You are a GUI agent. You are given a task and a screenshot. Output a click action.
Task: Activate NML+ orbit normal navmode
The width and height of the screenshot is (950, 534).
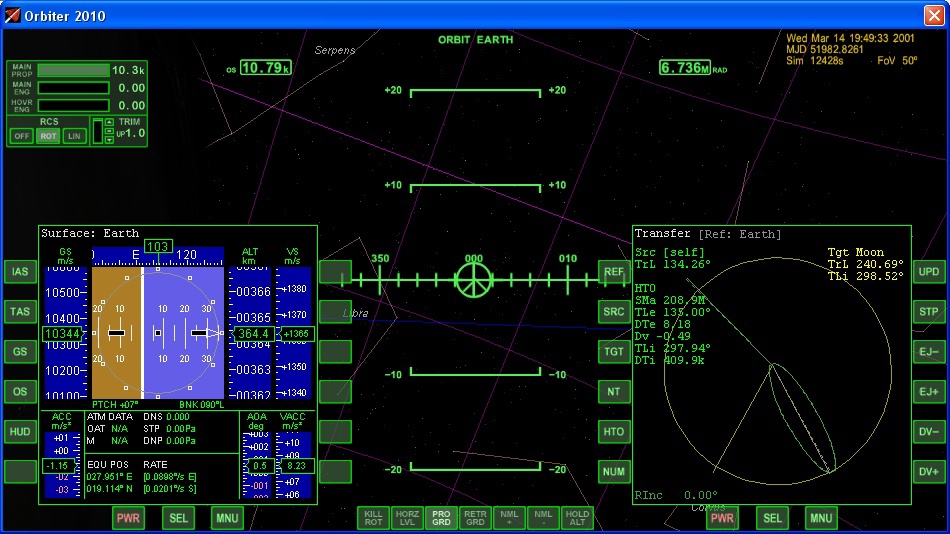(509, 518)
